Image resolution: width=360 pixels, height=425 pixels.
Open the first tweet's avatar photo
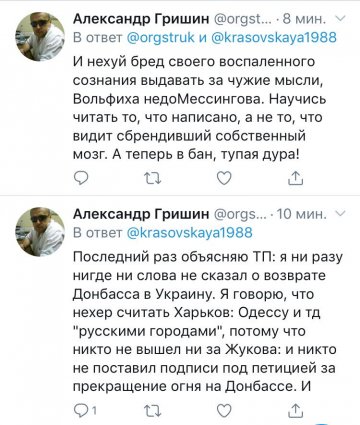(40, 37)
